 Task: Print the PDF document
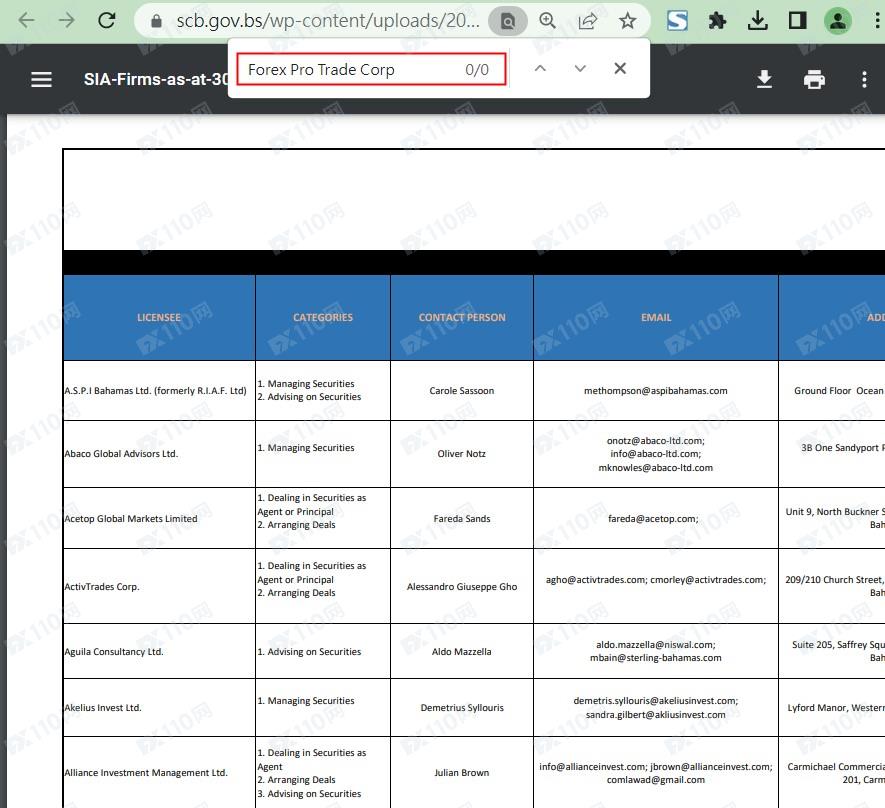(x=814, y=79)
